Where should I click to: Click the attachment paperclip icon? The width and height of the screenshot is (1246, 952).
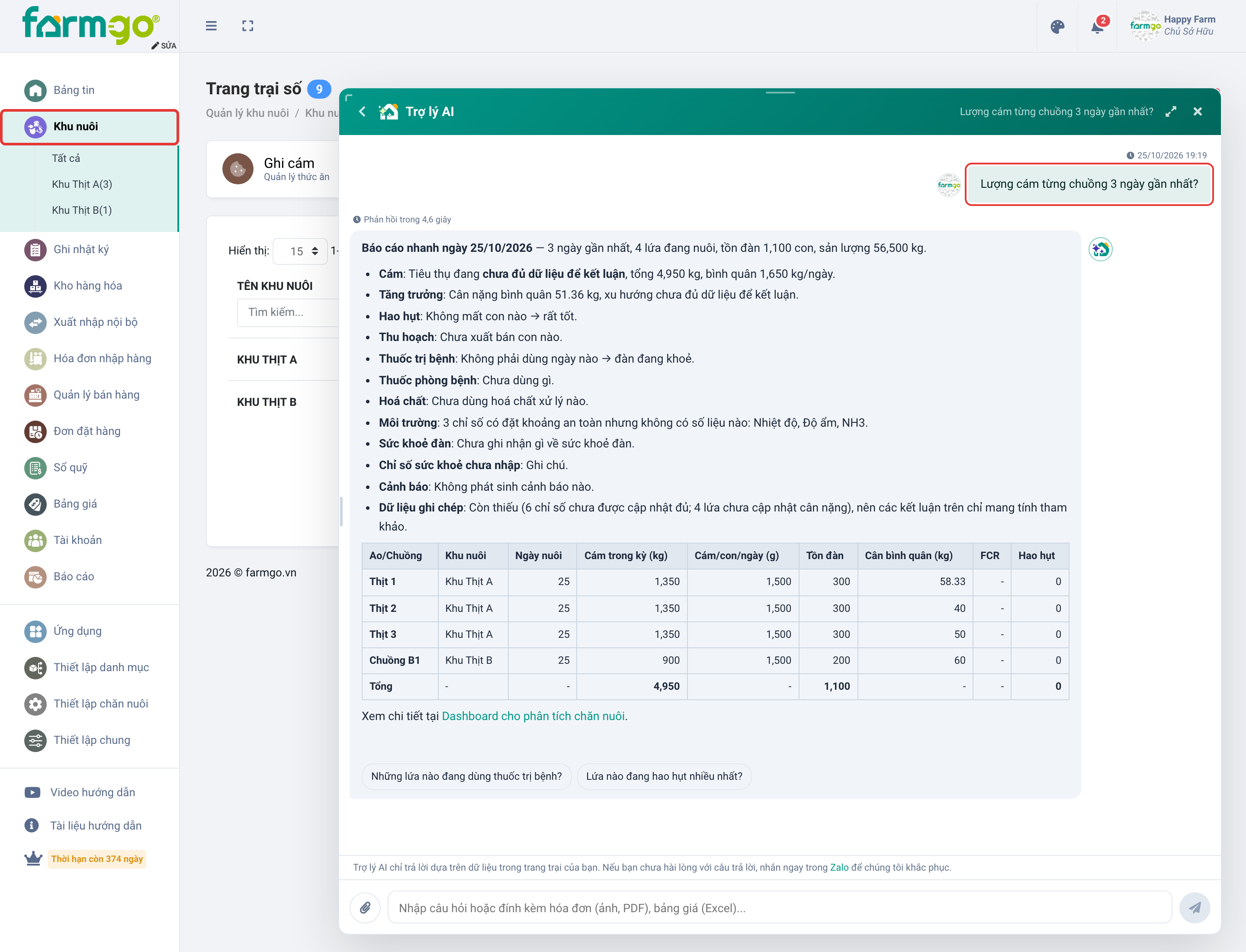366,907
